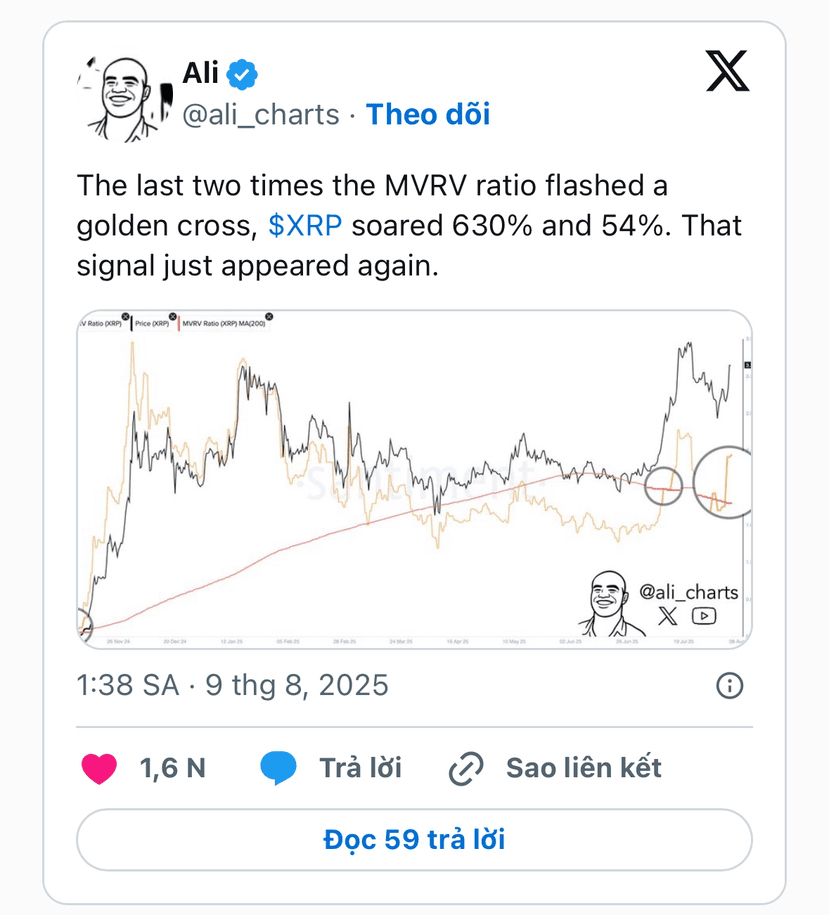Screen dimensions: 829x915
Task: Open the tweet info circle icon
Action: click(729, 685)
